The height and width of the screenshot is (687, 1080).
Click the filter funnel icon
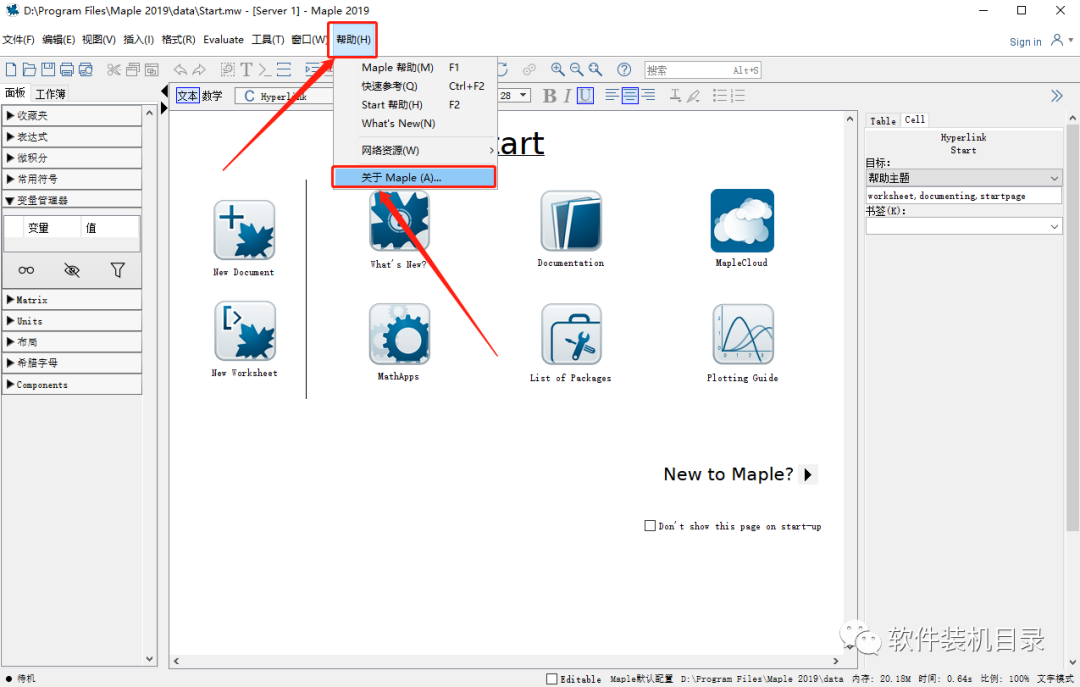(x=118, y=270)
